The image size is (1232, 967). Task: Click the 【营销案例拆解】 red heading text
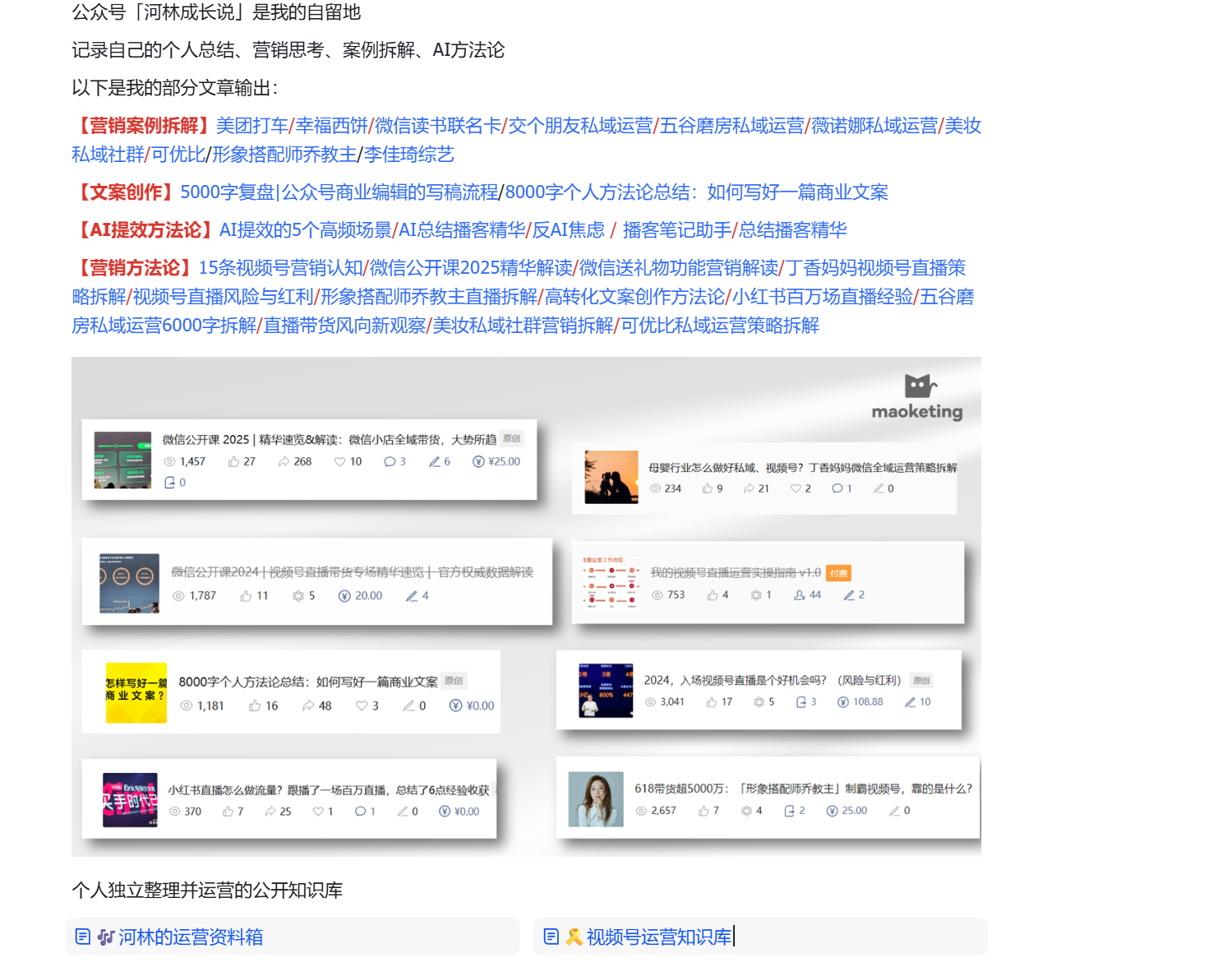pyautogui.click(x=144, y=126)
